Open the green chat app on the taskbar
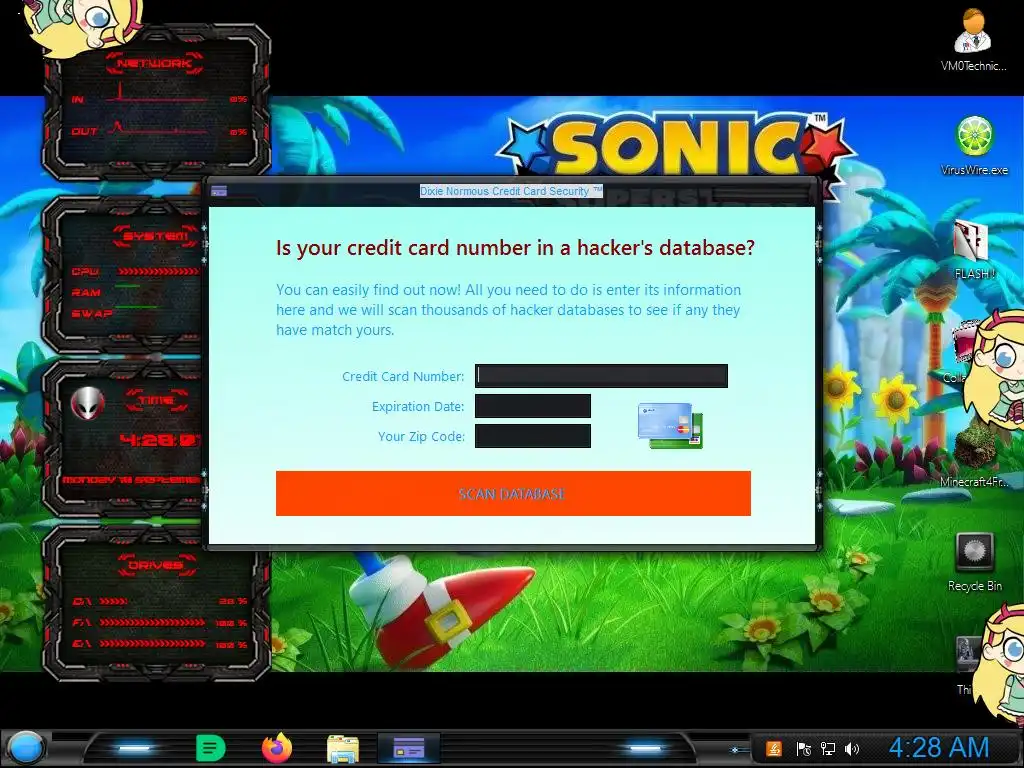Screen dimensions: 1024x768 211,748
